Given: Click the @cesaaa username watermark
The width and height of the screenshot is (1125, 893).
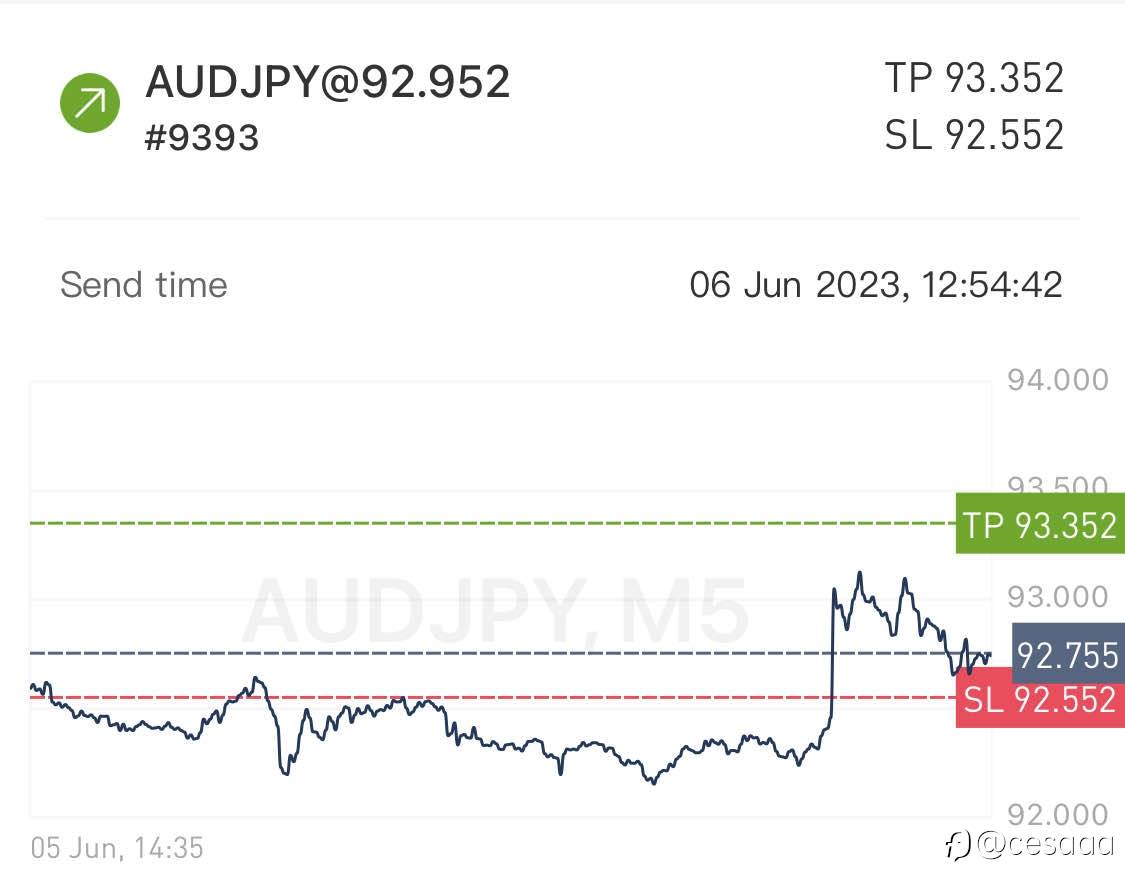Looking at the screenshot, I should (x=1045, y=845).
